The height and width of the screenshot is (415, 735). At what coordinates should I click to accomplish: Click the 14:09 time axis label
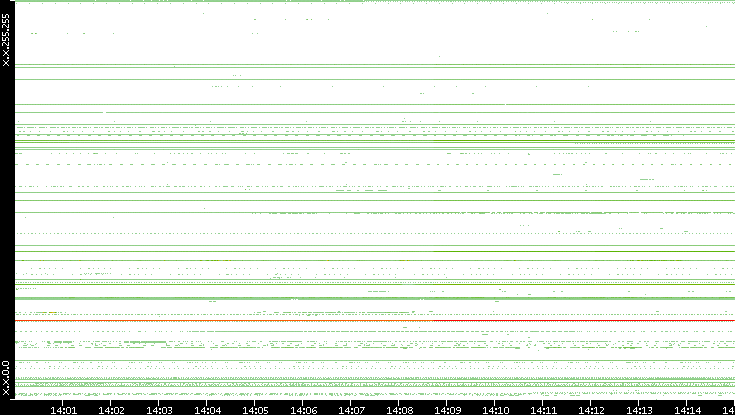[448, 410]
